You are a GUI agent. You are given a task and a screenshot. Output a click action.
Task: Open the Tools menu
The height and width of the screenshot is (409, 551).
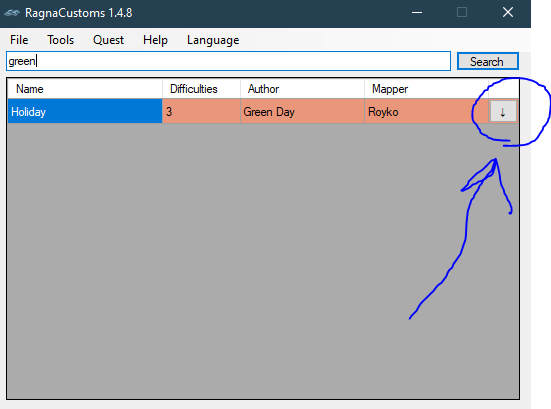(60, 40)
